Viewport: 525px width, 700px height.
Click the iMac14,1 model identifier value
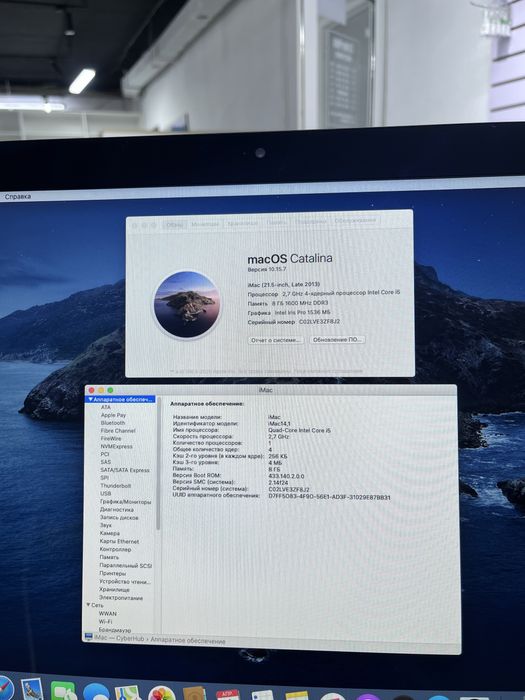tap(279, 424)
